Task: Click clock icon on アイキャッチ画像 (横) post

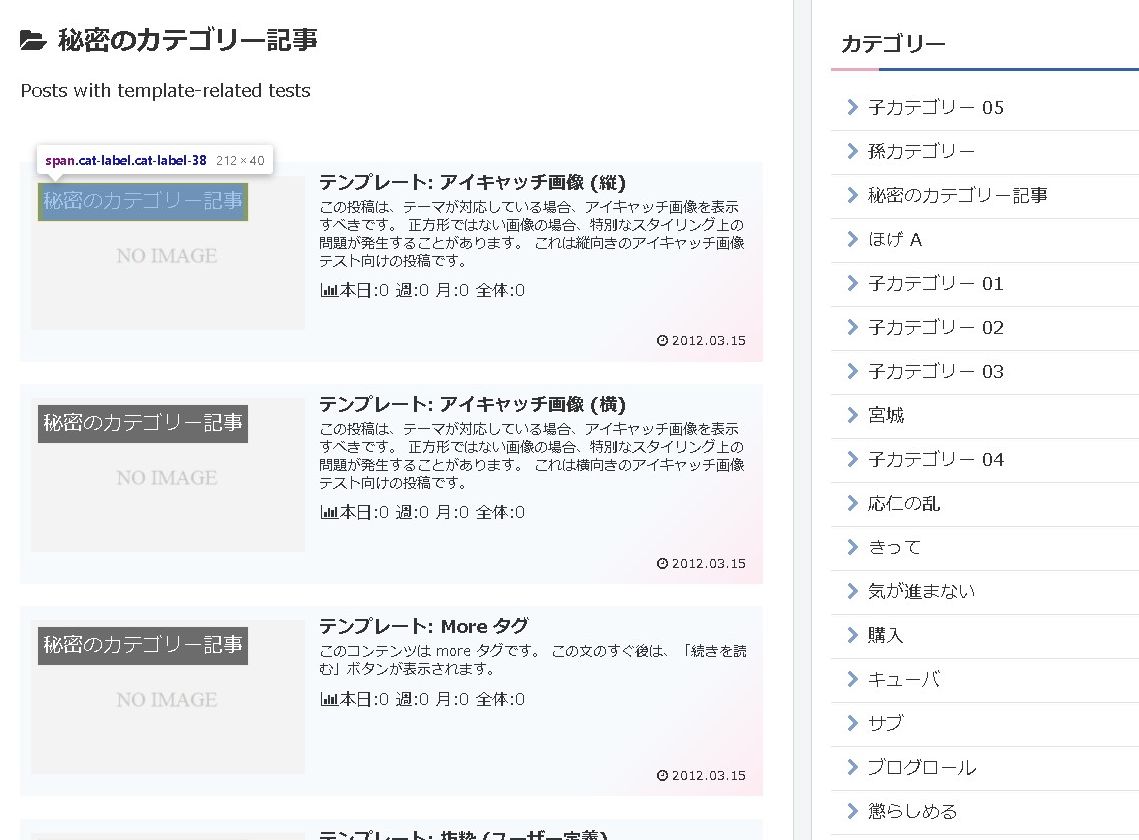Action: tap(662, 563)
